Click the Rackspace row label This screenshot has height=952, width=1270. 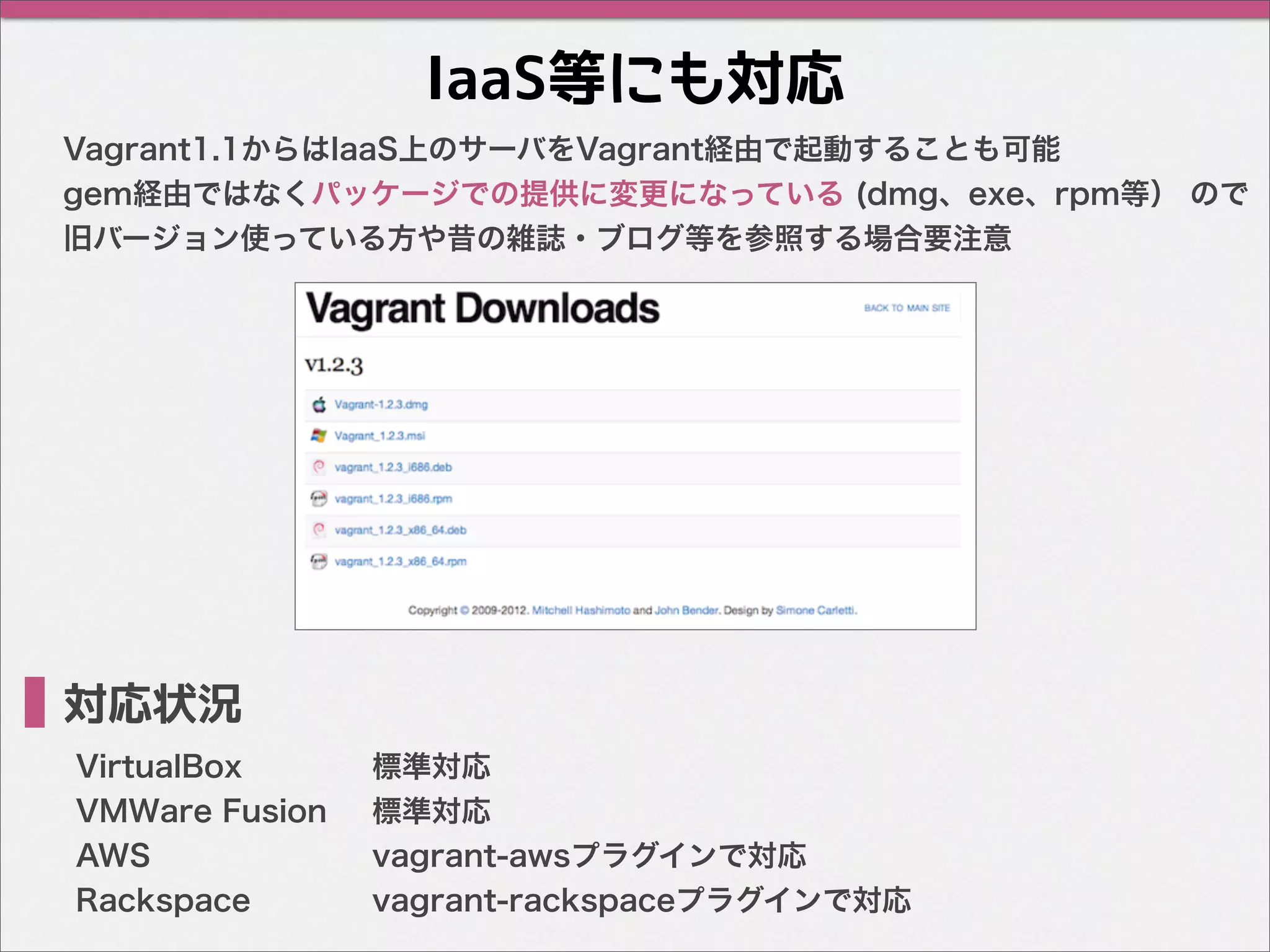click(x=163, y=901)
